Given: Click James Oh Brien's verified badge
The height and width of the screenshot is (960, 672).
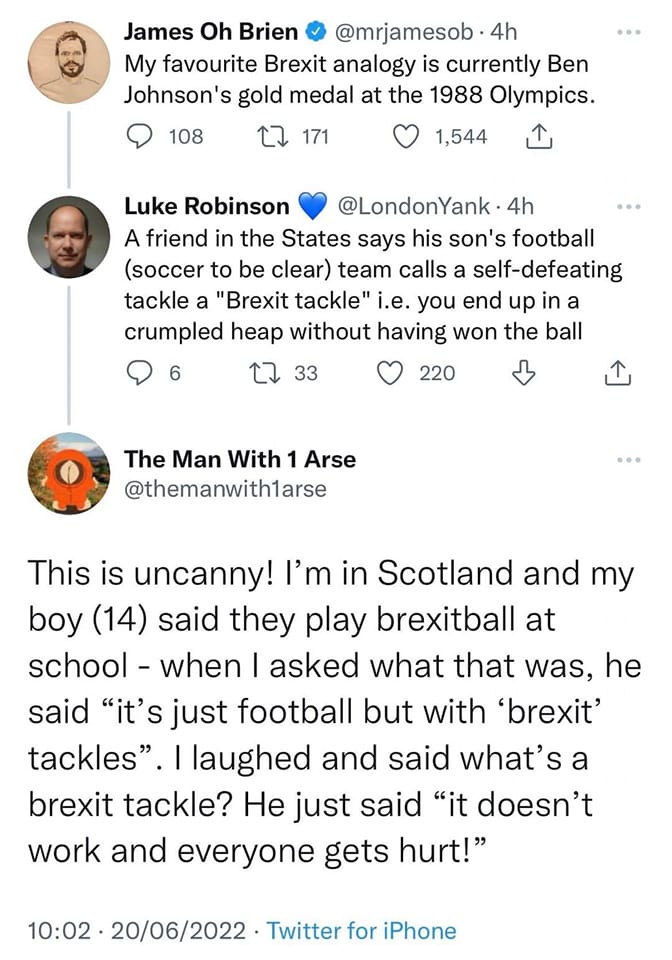Looking at the screenshot, I should tap(316, 31).
